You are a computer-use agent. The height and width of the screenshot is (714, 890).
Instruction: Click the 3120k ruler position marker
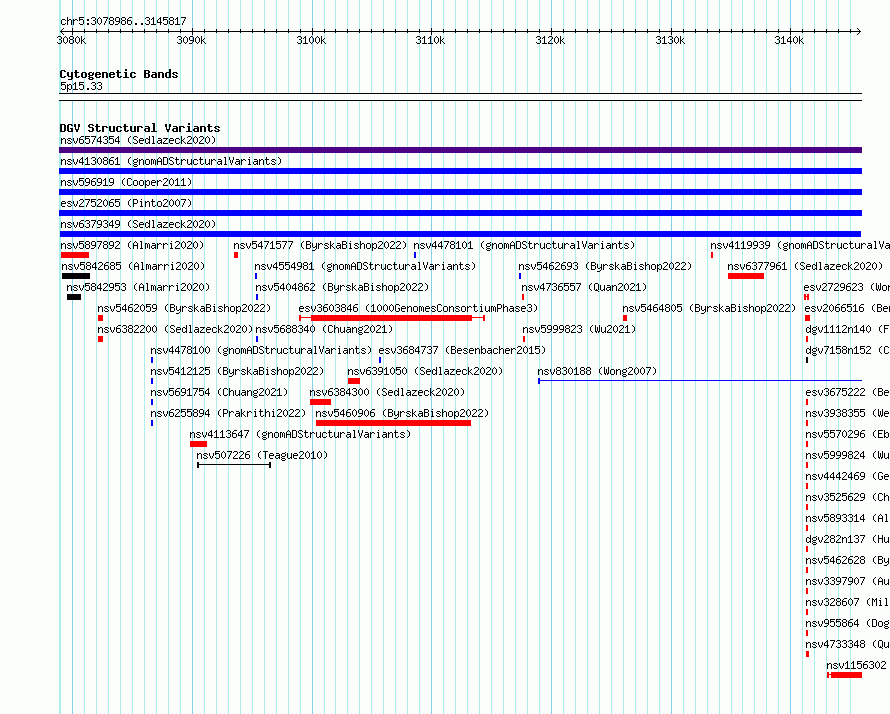pyautogui.click(x=550, y=40)
